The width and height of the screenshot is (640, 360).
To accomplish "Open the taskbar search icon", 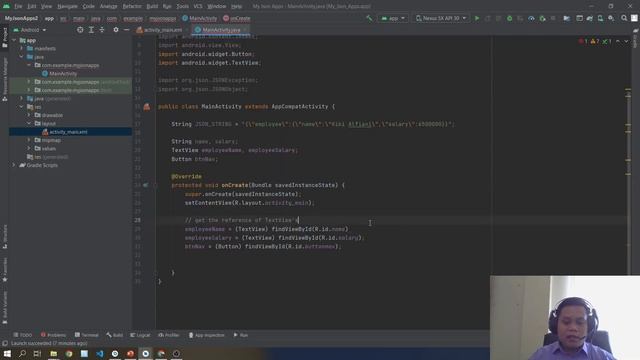I will coord(22,353).
